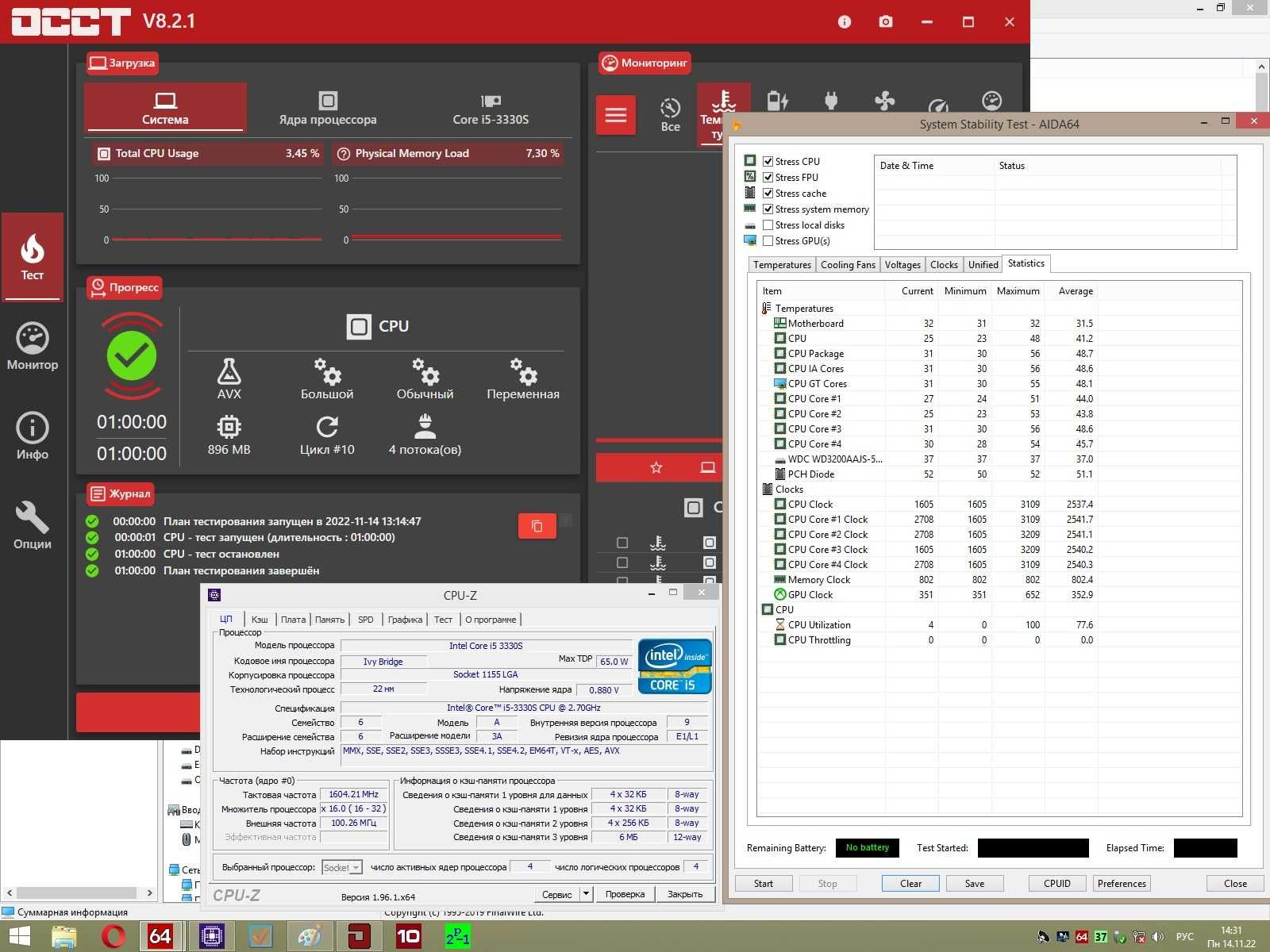This screenshot has height=952, width=1270.
Task: Open AIDA64 taskbar icon
Action: click(160, 936)
